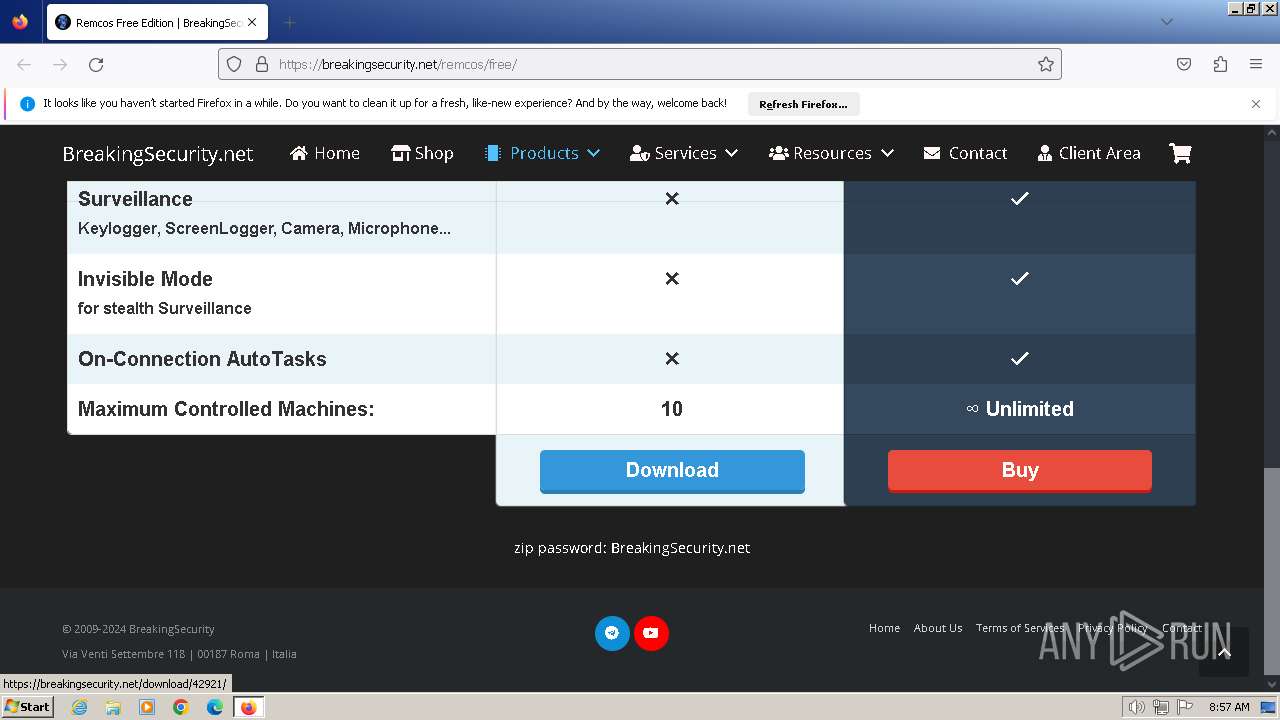Viewport: 1280px width, 720px height.
Task: Open the footer About Us link
Action: pyautogui.click(x=938, y=628)
